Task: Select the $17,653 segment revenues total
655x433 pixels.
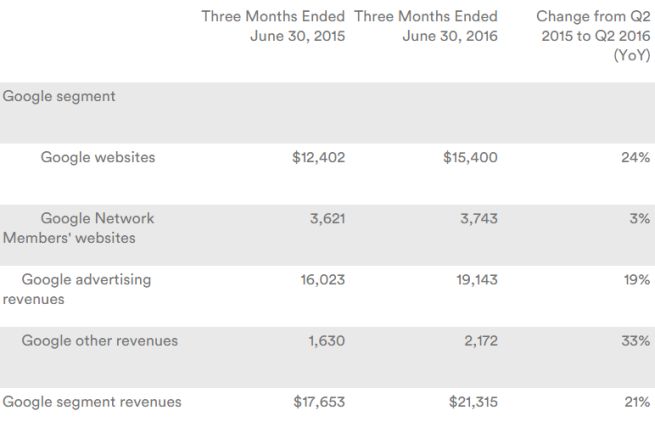Action: (x=319, y=402)
